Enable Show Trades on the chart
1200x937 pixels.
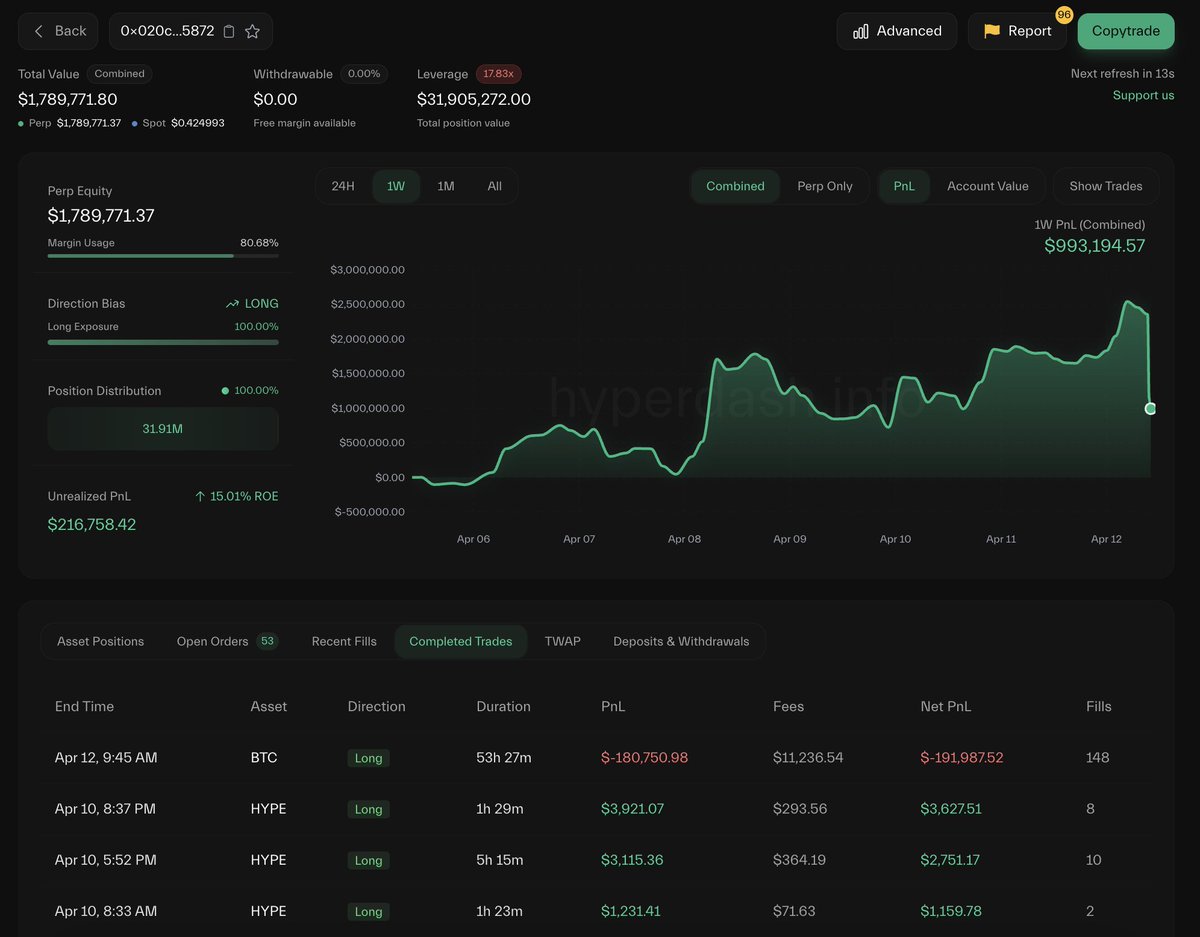tap(1105, 186)
